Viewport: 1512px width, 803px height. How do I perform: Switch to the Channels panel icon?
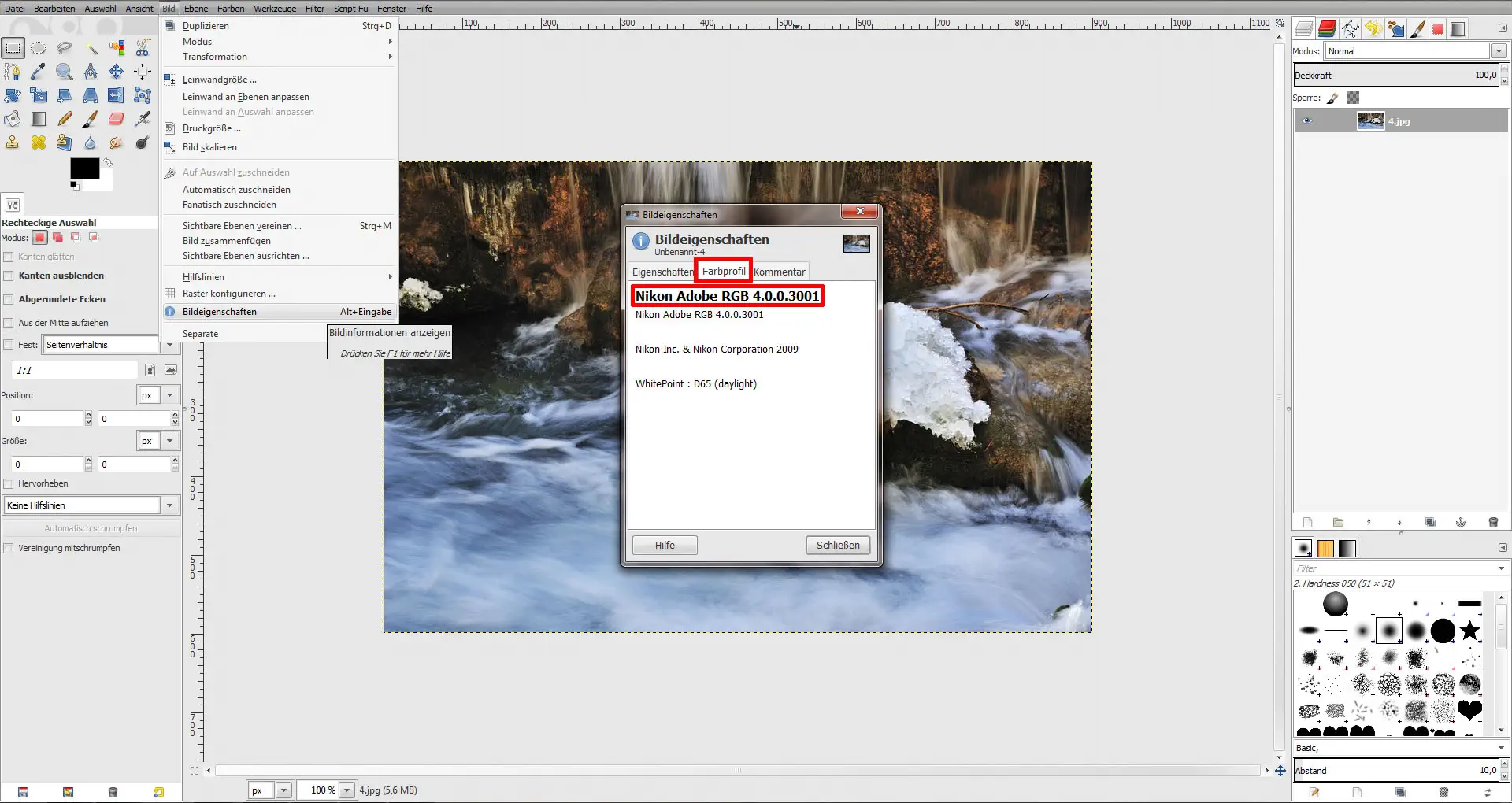point(1328,28)
